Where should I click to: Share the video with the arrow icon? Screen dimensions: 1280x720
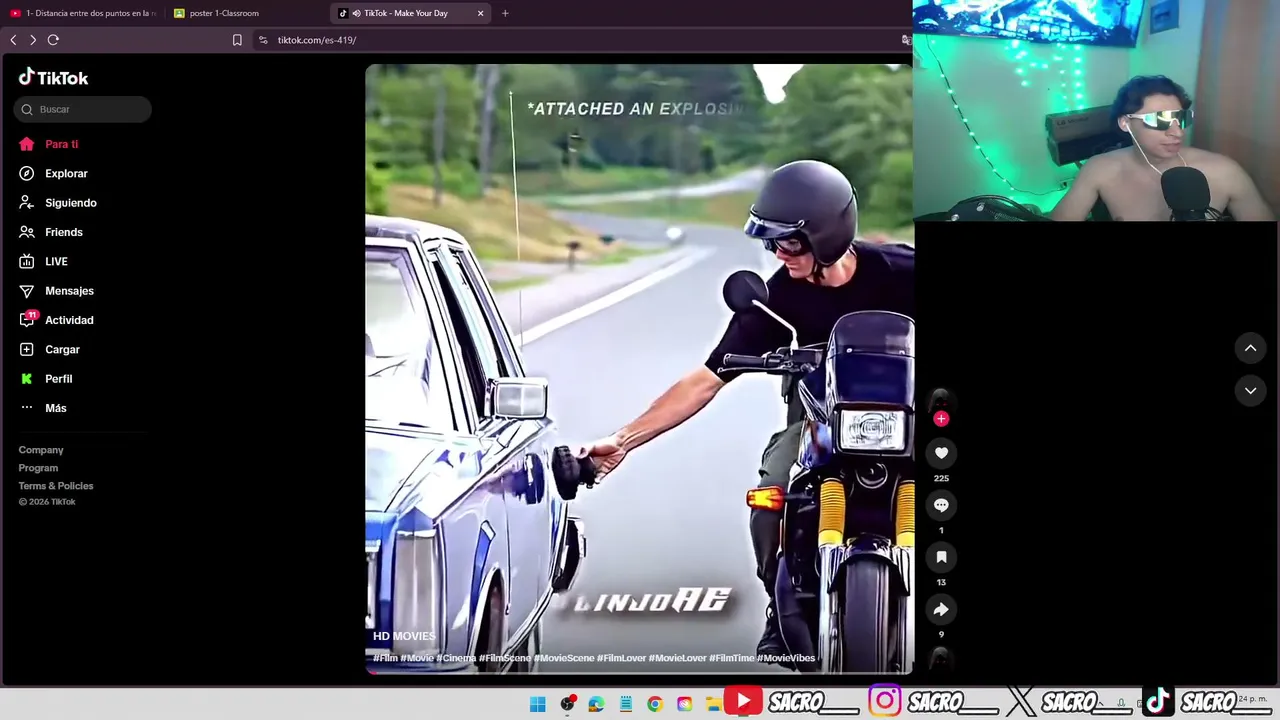[x=941, y=609]
